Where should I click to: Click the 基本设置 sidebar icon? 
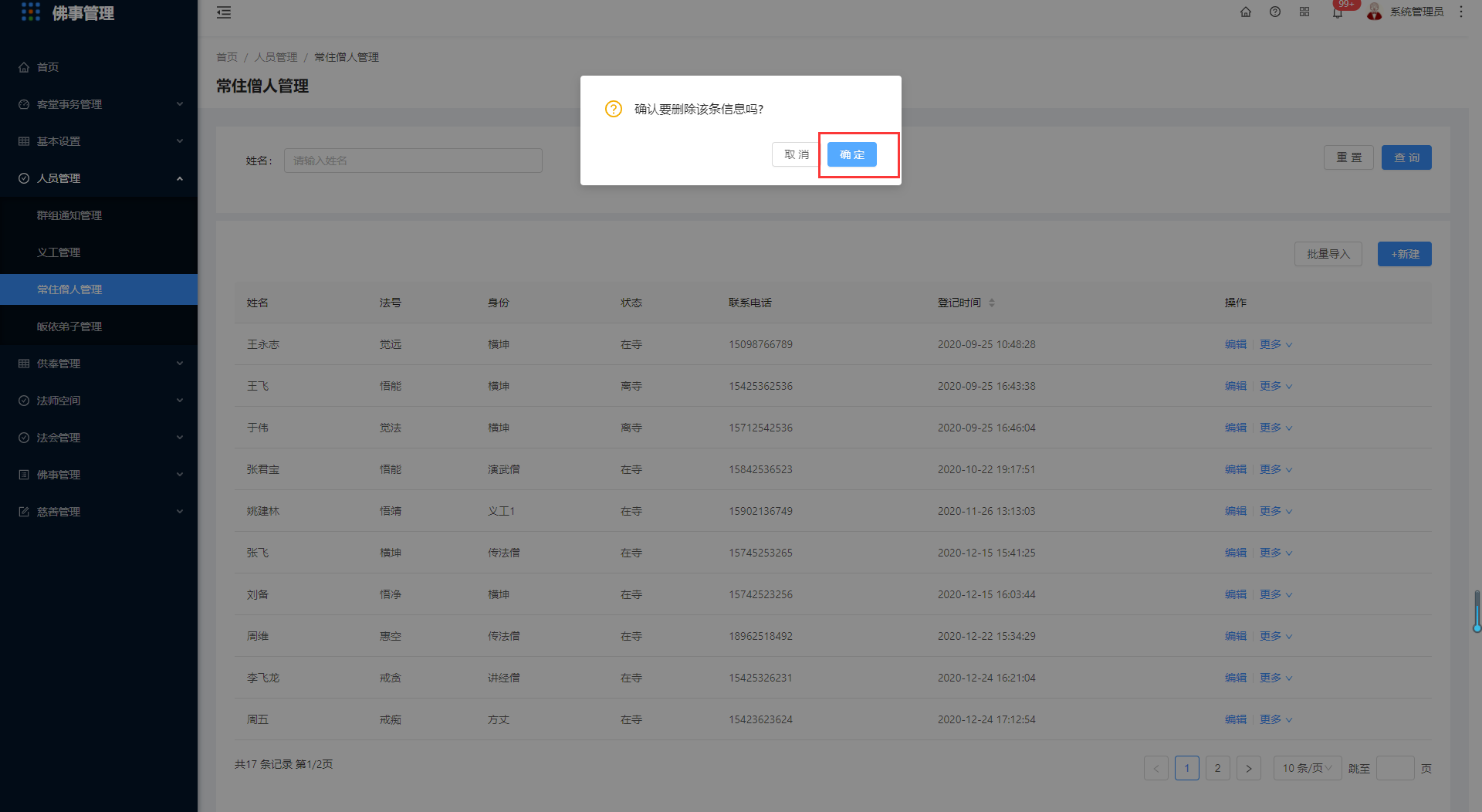click(x=24, y=141)
